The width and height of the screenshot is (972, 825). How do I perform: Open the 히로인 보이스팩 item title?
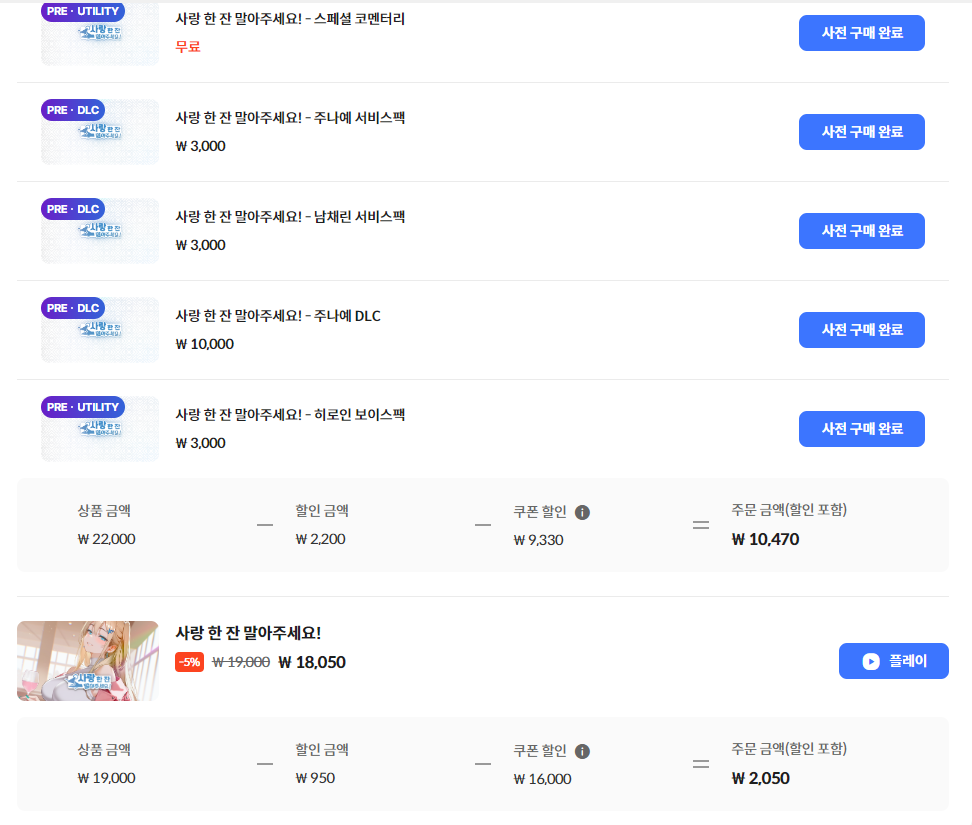point(290,415)
